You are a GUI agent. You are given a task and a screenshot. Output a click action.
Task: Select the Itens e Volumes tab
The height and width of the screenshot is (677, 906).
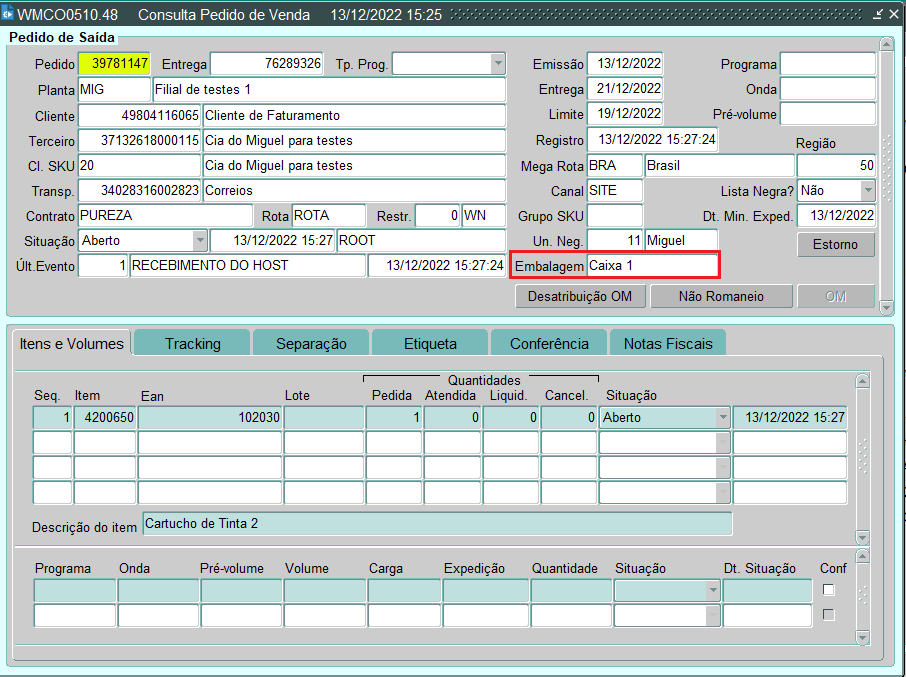[x=72, y=343]
